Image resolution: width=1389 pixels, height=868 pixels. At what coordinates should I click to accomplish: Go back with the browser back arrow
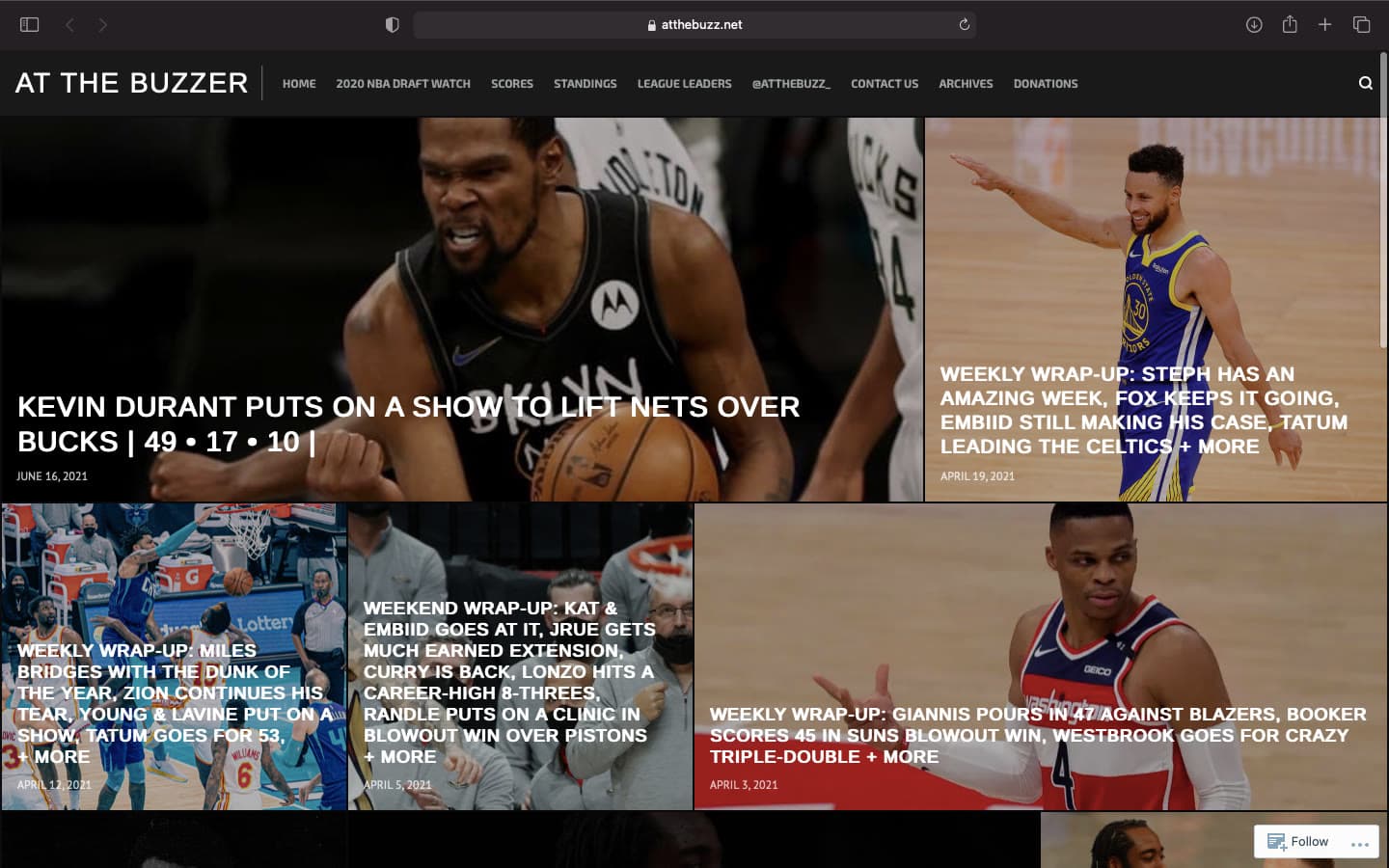pos(69,25)
